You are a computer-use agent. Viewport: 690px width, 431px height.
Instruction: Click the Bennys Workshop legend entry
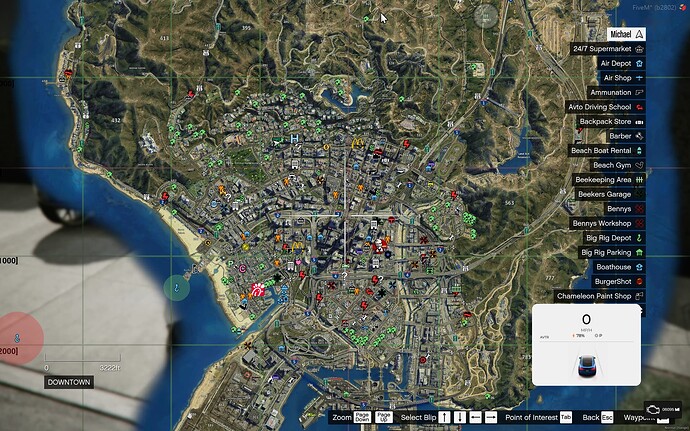608,223
